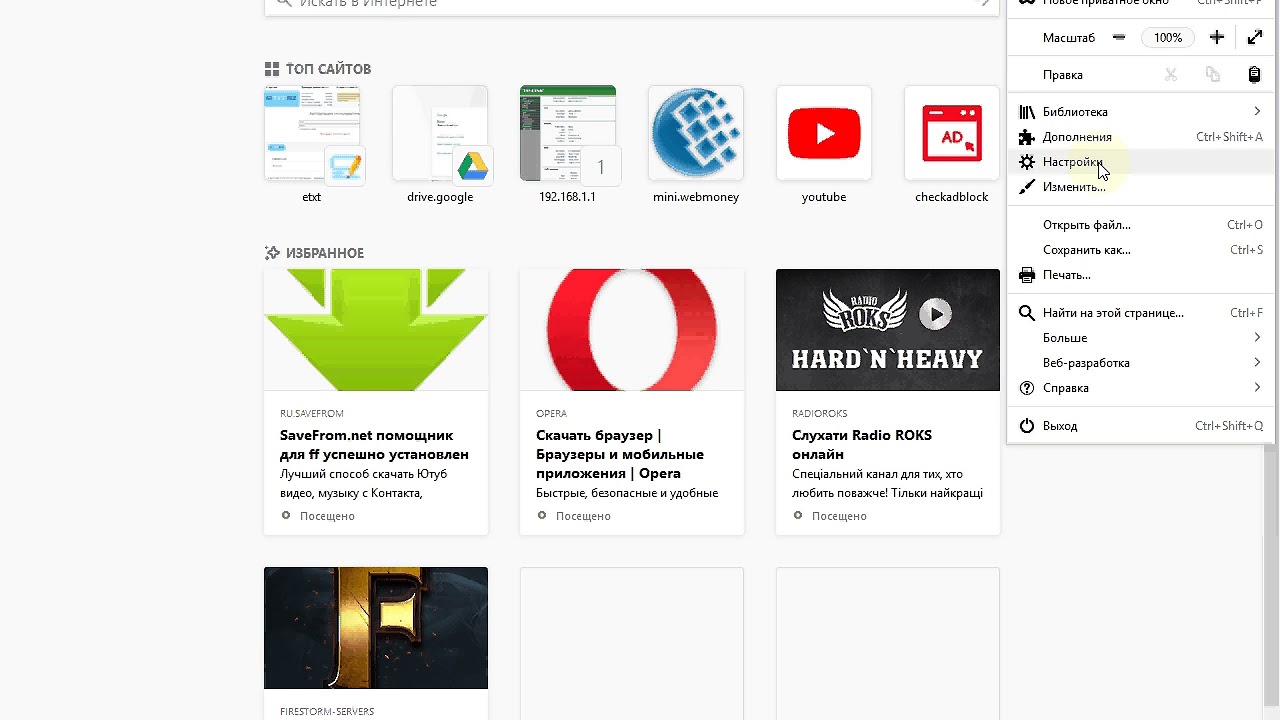Click the Изменить paintbrush icon
Image resolution: width=1280 pixels, height=720 pixels.
click(x=1027, y=187)
